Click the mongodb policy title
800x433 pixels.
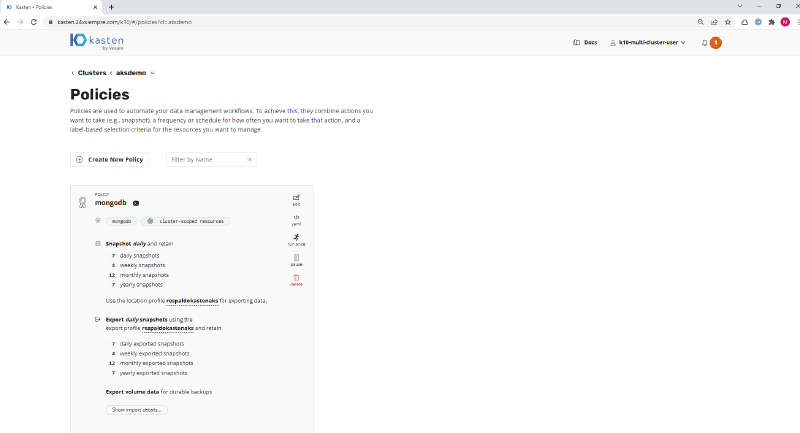click(111, 202)
